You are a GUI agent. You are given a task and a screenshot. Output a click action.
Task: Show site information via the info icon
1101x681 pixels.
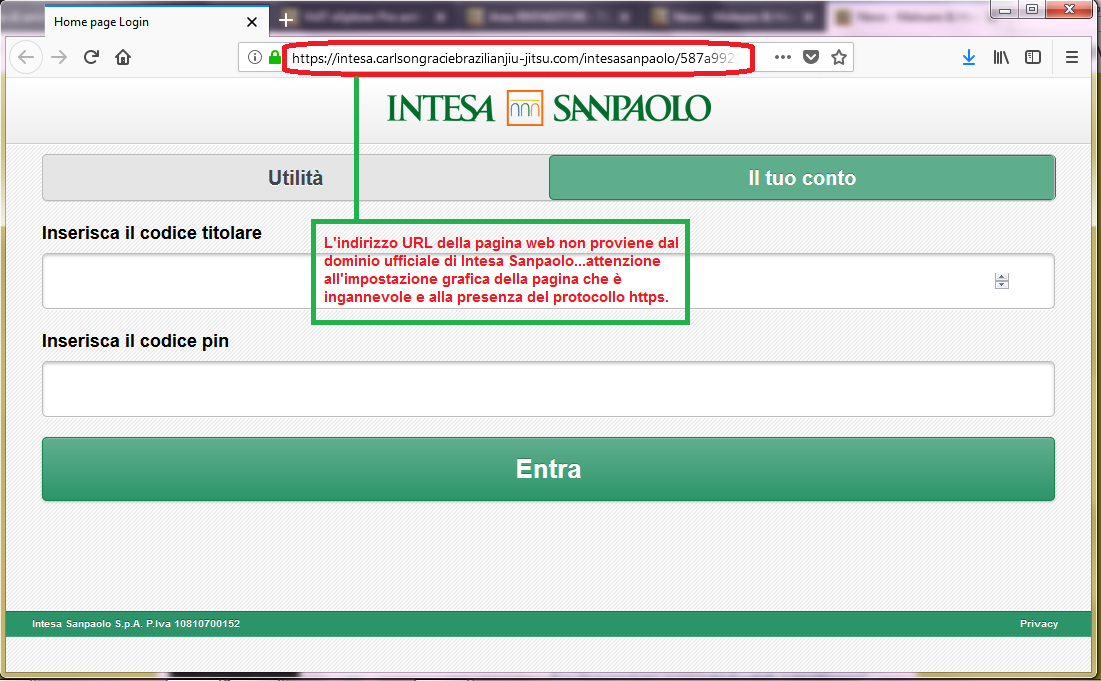[255, 58]
